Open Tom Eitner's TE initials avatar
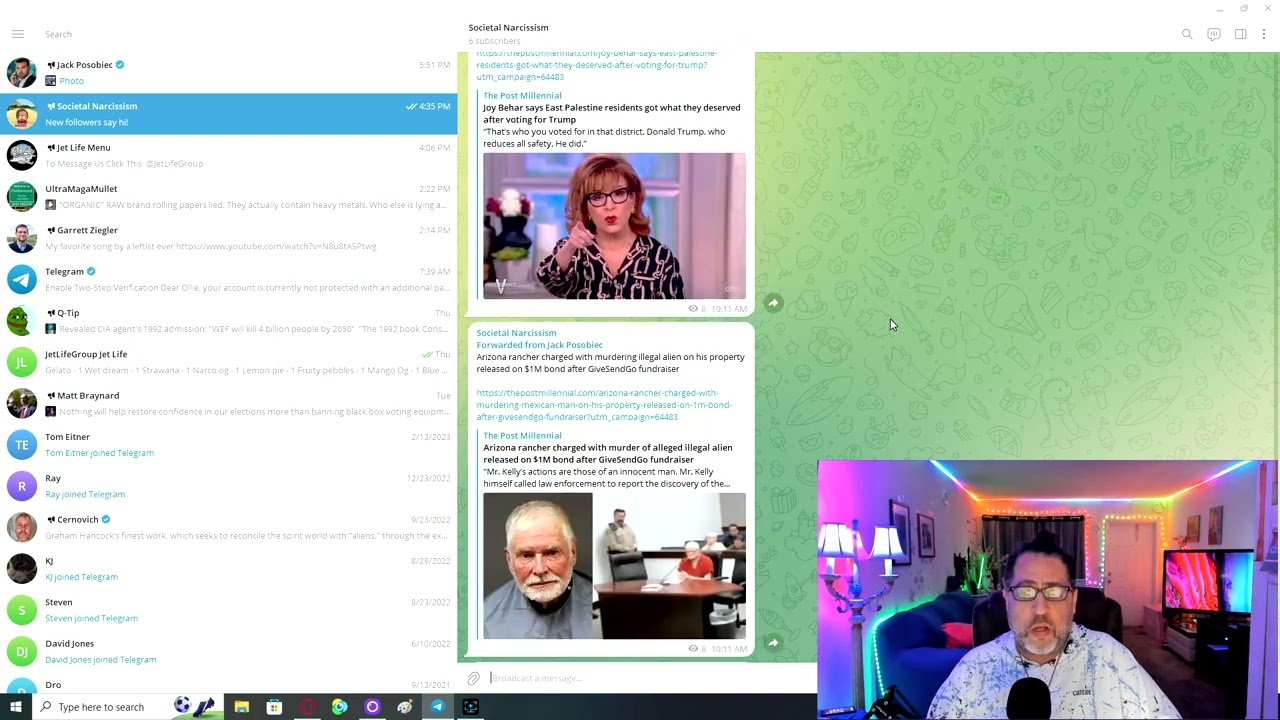This screenshot has height=720, width=1280. 22,445
